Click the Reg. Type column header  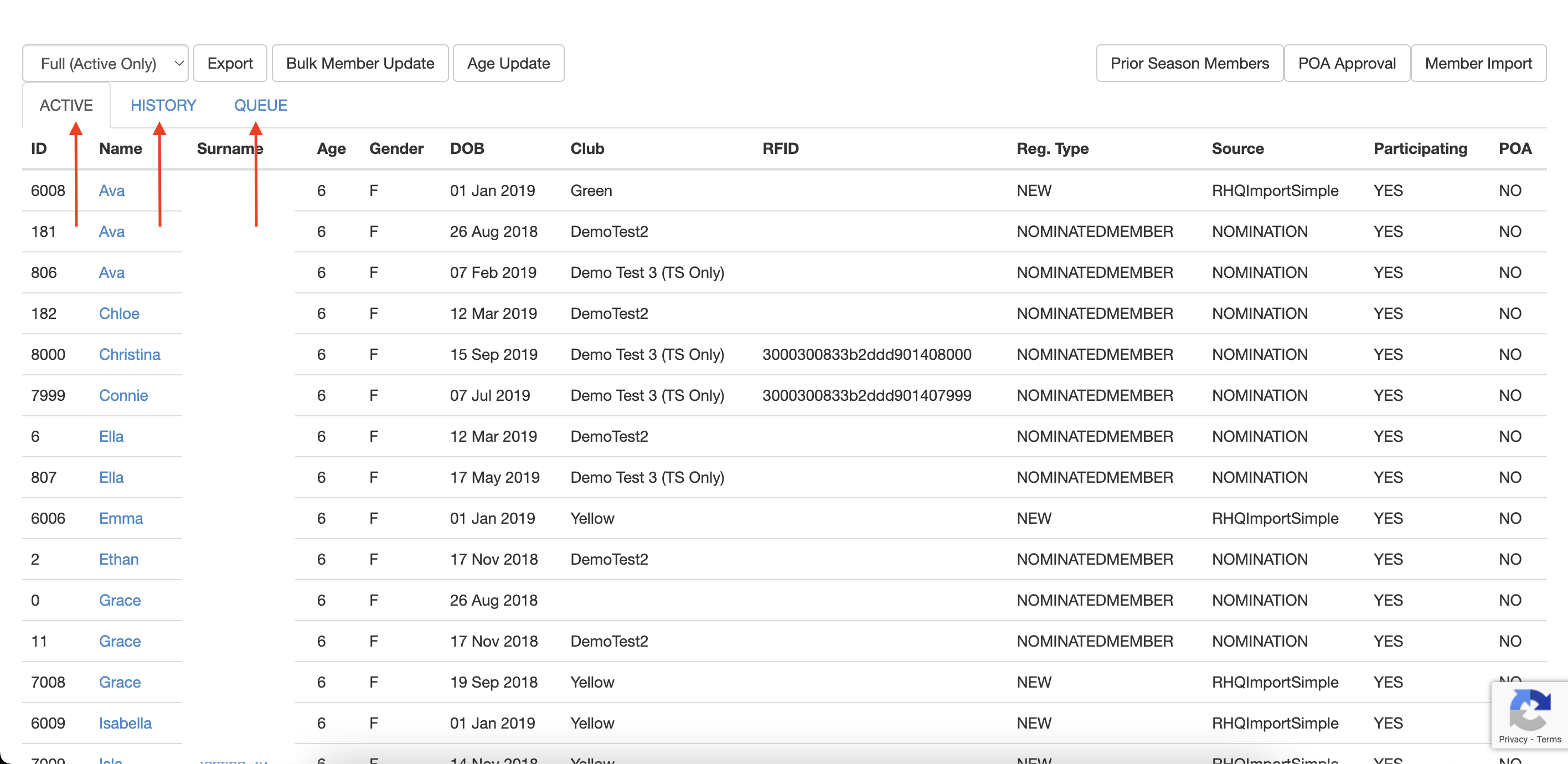tap(1053, 148)
